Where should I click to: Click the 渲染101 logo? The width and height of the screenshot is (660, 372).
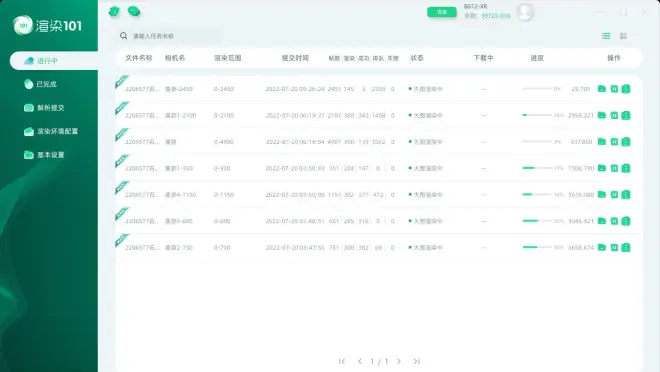click(x=47, y=26)
